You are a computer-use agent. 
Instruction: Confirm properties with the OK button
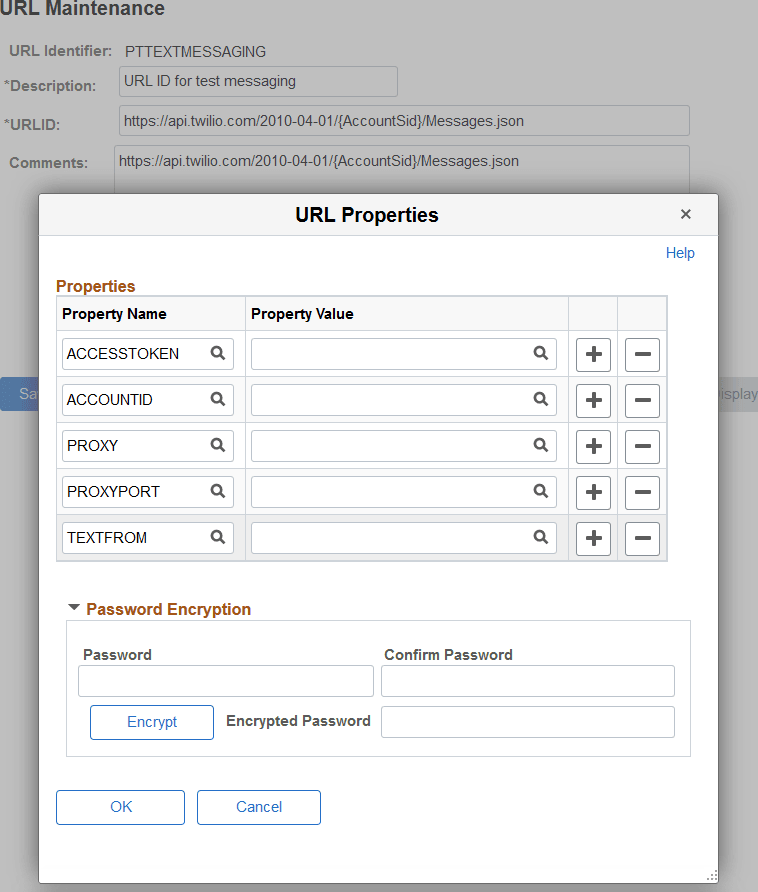tap(120, 807)
